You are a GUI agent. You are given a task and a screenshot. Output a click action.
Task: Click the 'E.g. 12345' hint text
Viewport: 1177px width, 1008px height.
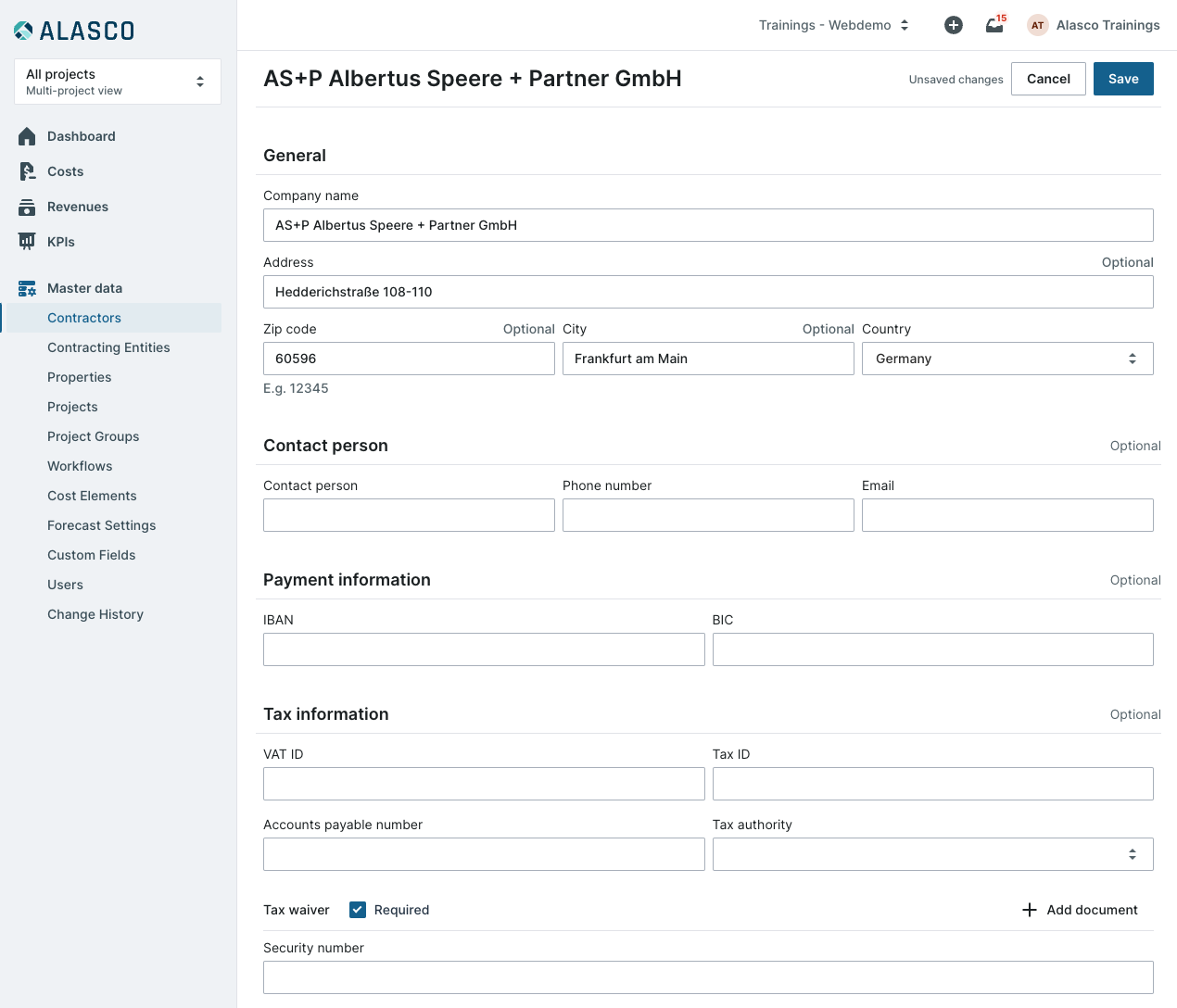pyautogui.click(x=296, y=388)
